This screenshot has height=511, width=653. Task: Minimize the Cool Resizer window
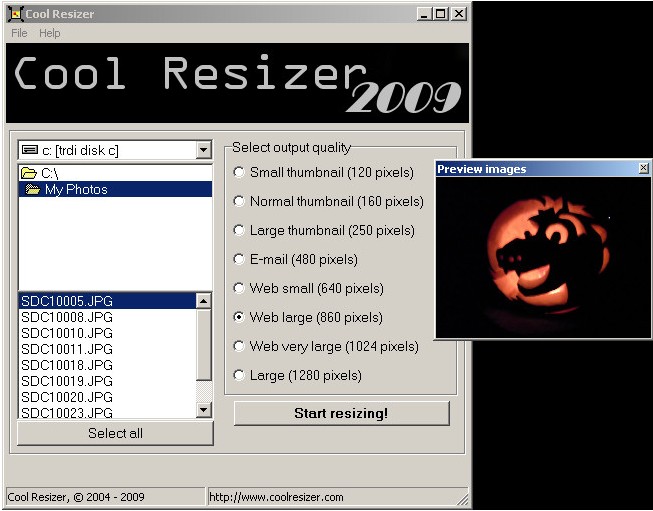point(424,14)
